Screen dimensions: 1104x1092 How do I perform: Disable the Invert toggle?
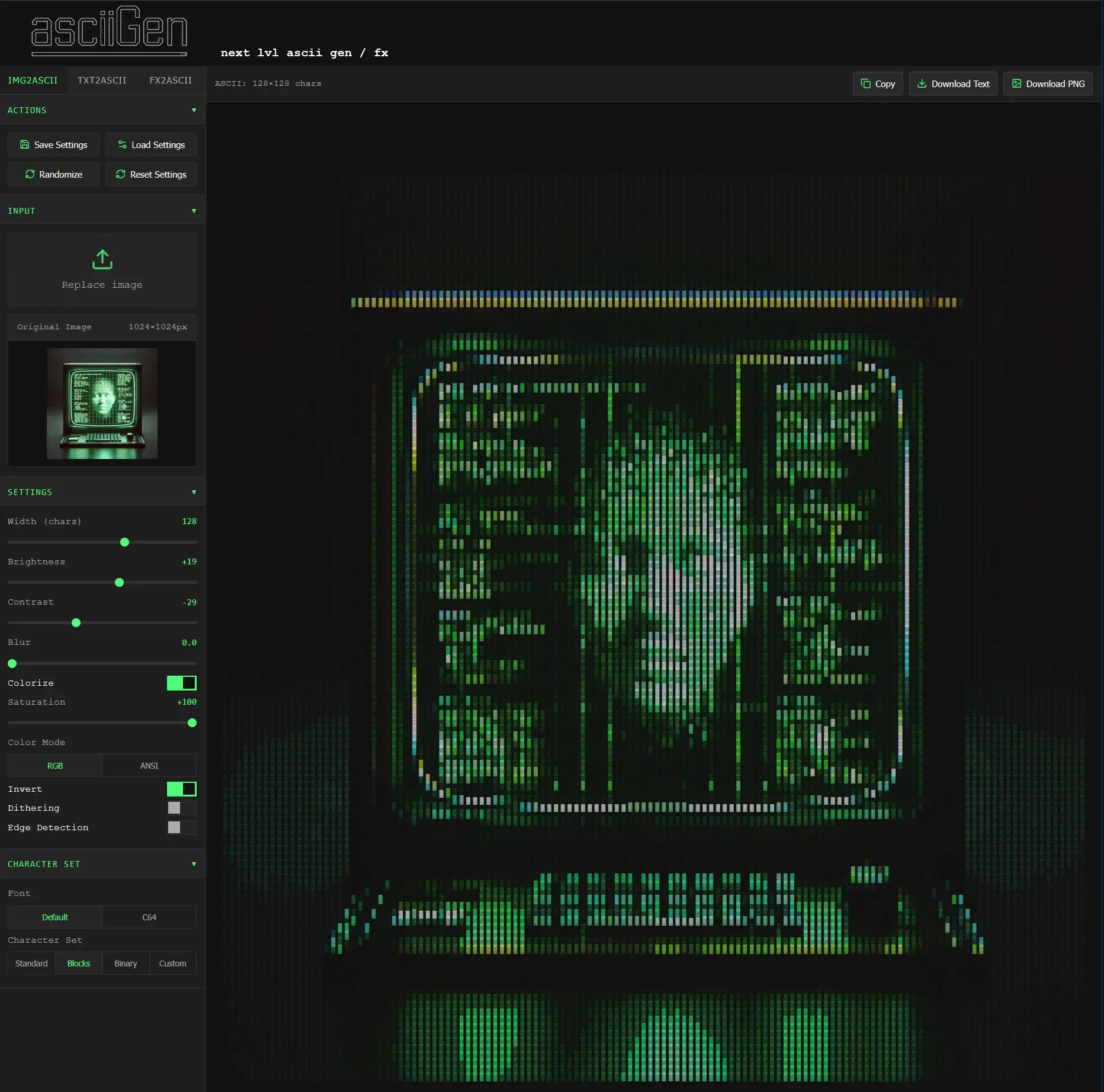tap(181, 789)
